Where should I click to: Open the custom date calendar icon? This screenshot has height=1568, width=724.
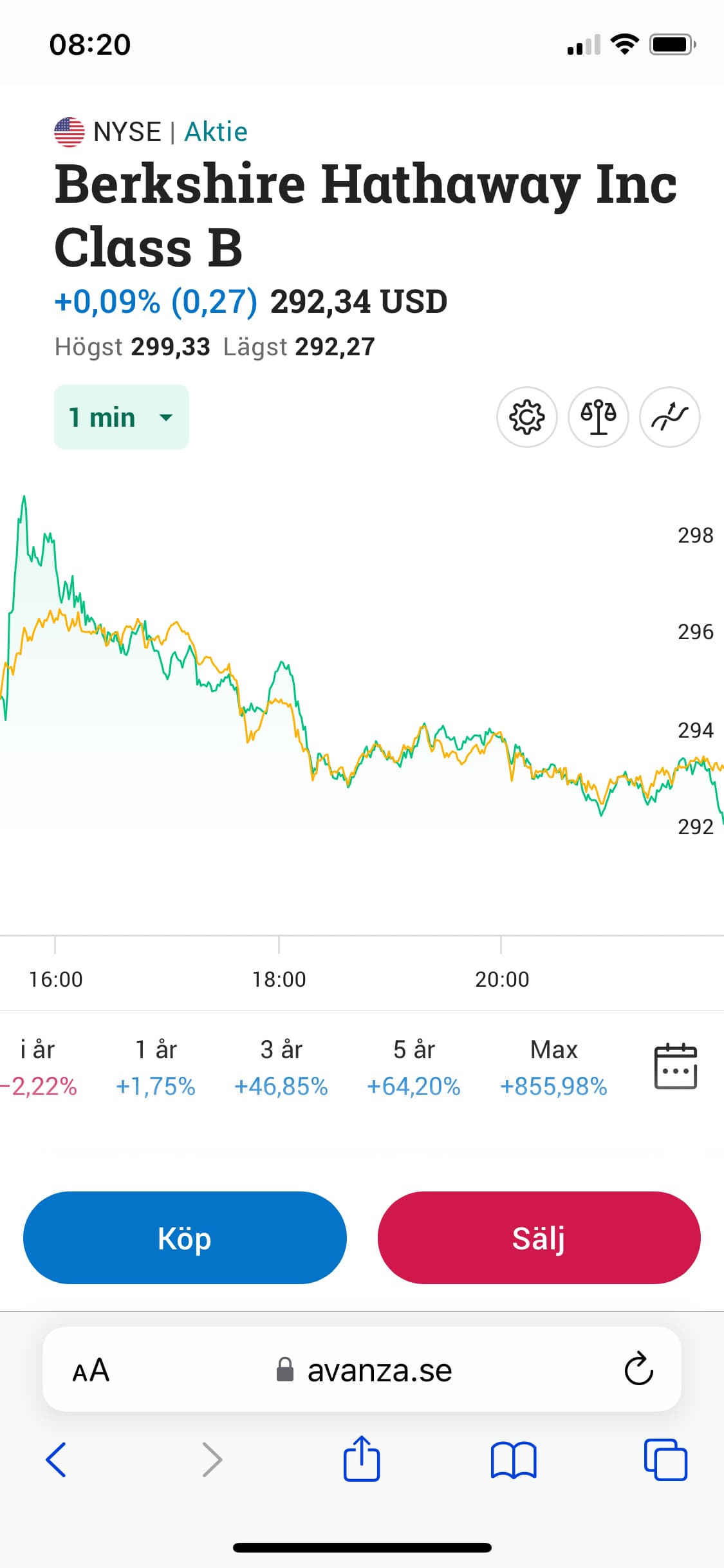(675, 1067)
